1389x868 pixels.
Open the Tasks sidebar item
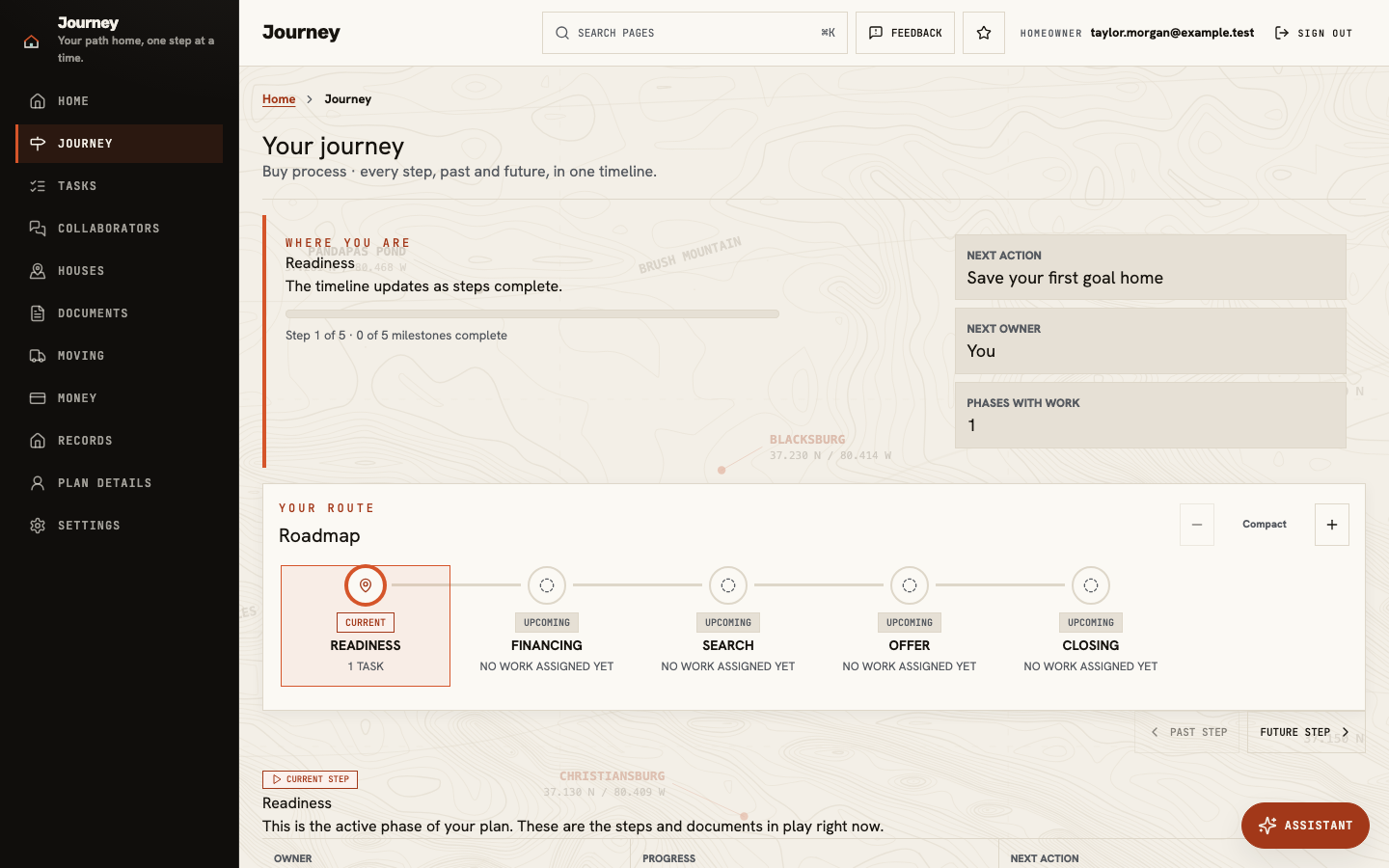120,186
